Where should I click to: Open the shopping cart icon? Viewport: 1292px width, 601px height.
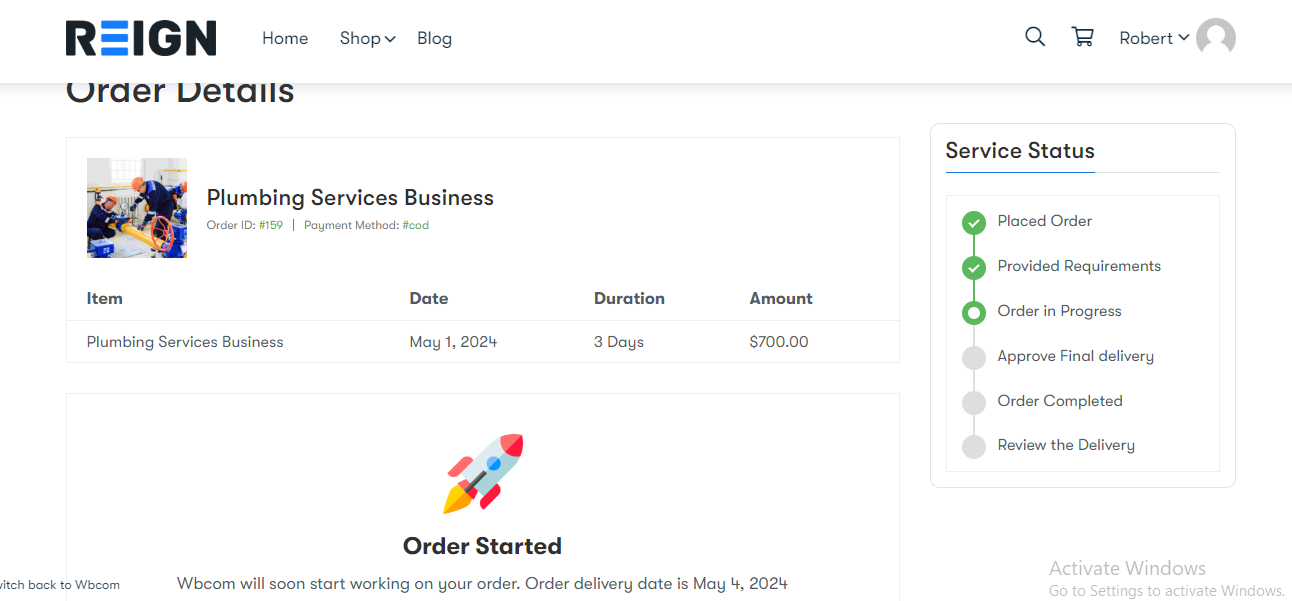(x=1082, y=37)
